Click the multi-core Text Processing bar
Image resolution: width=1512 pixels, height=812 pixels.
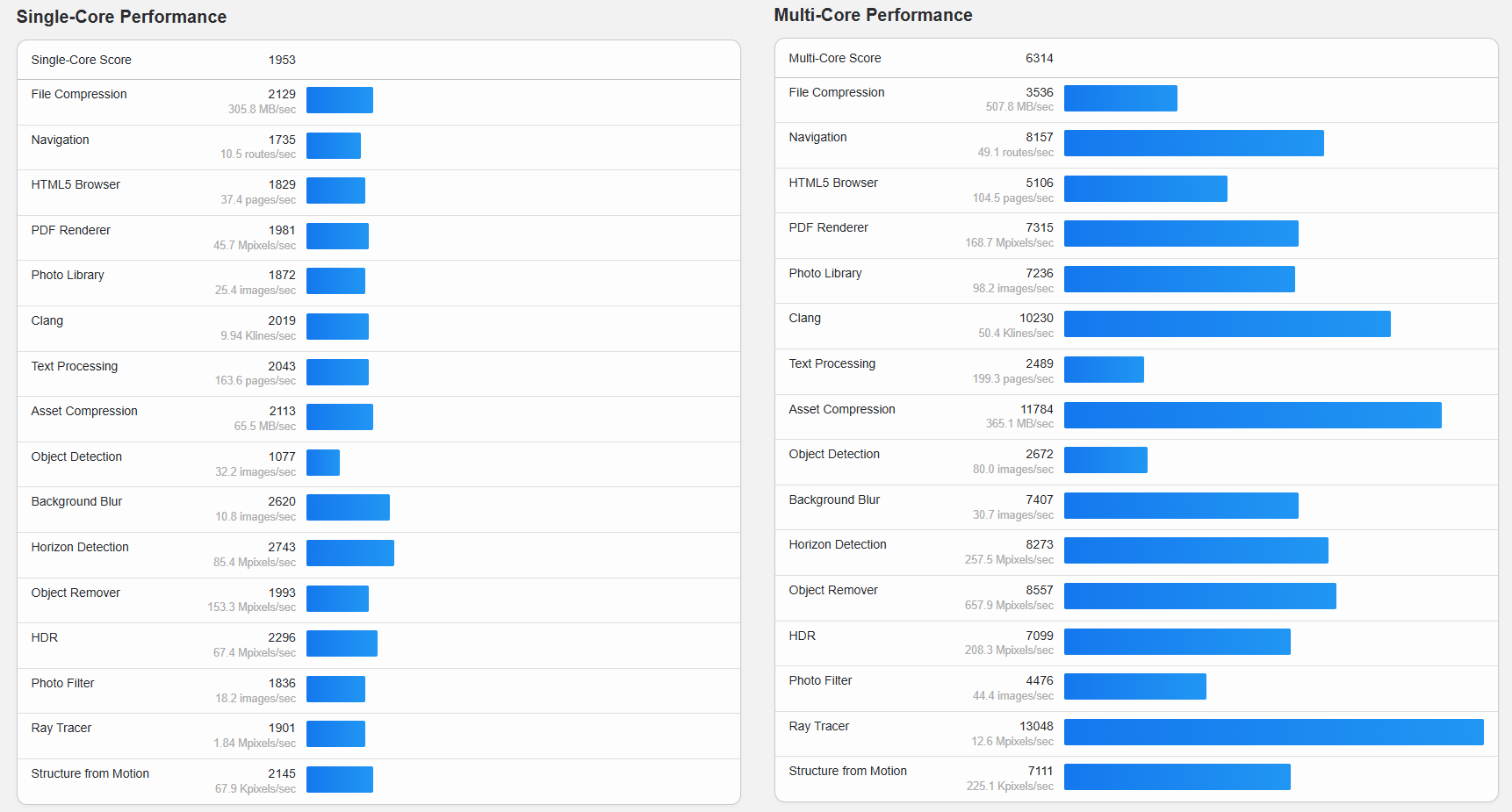pos(1104,370)
